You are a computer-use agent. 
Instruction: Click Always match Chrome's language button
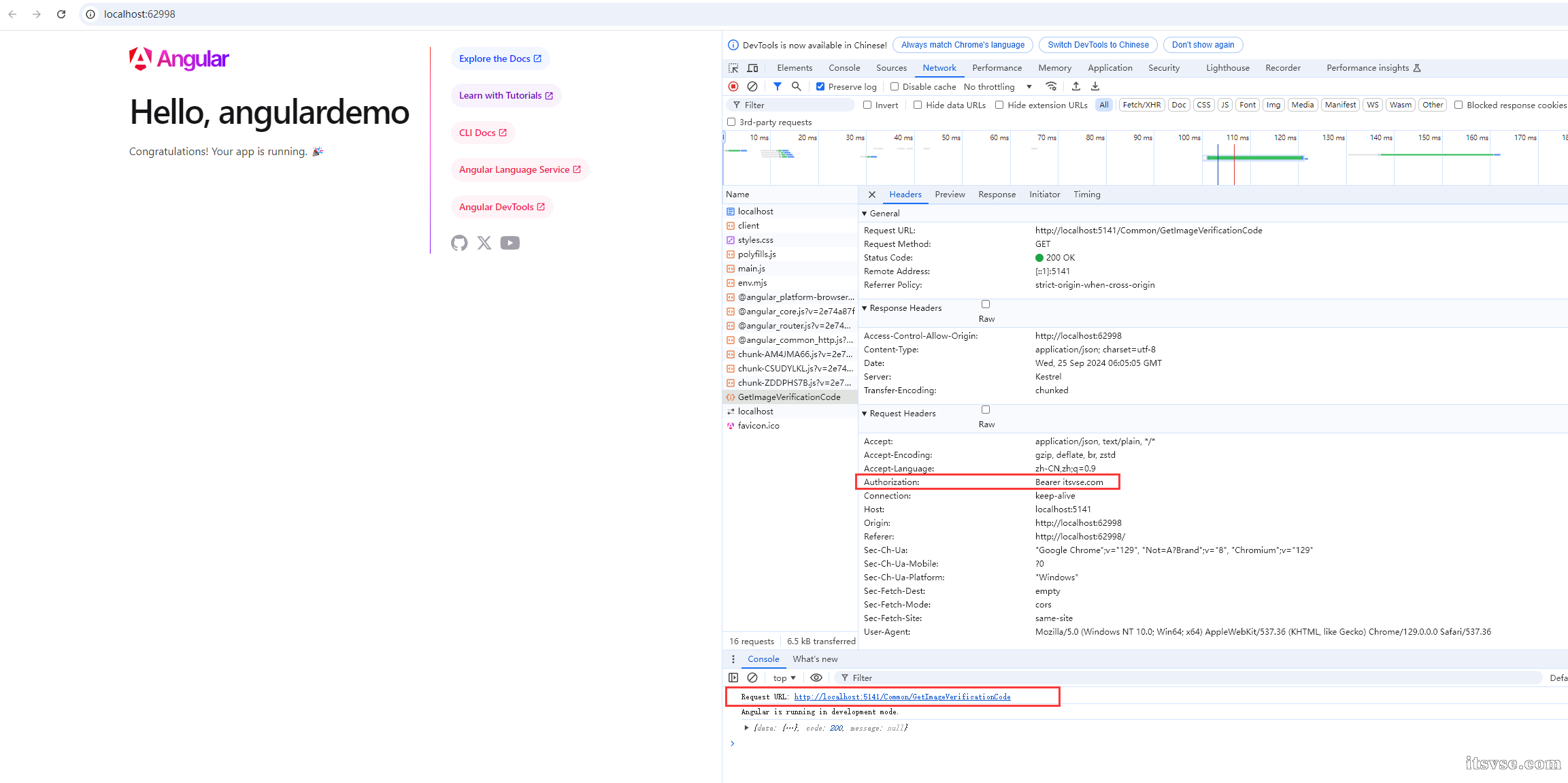(x=963, y=45)
